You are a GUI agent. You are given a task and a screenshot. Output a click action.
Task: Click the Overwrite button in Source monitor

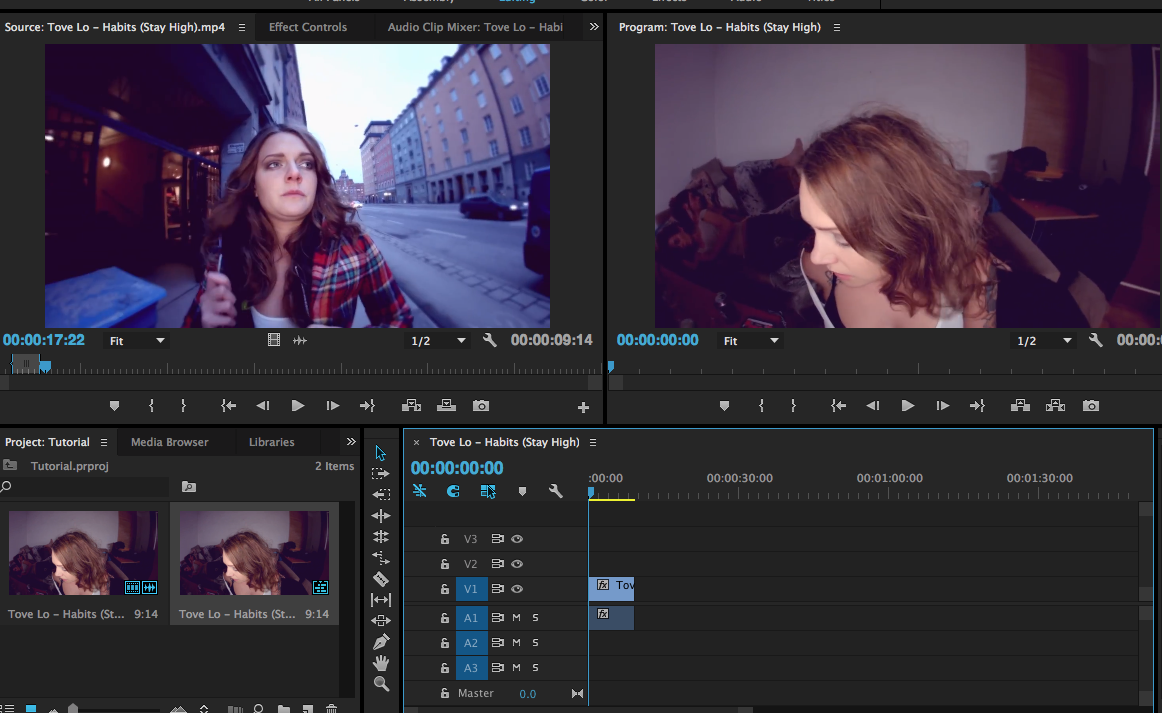(446, 406)
